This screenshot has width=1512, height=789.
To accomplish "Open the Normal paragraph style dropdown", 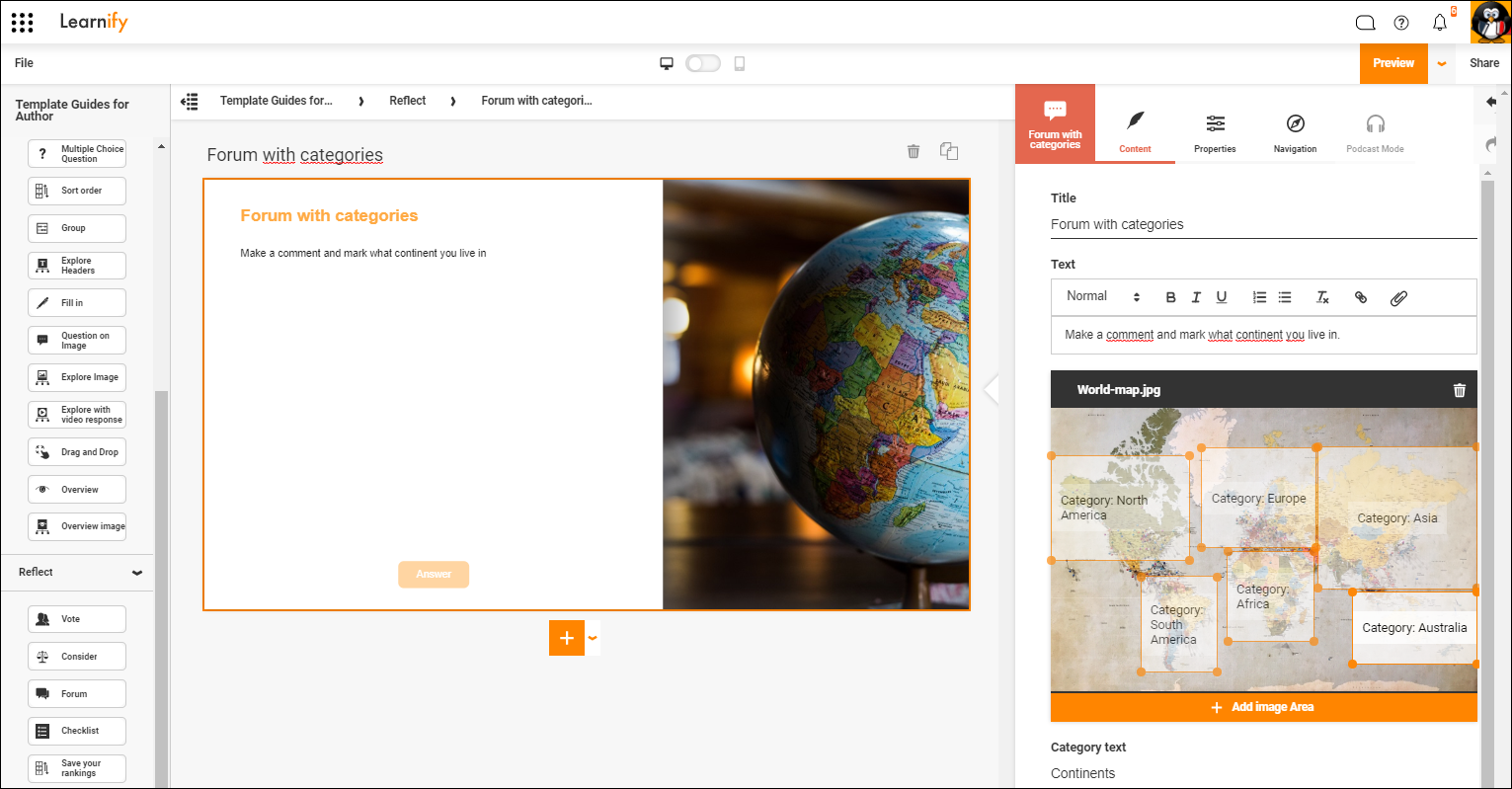I will pyautogui.click(x=1103, y=296).
